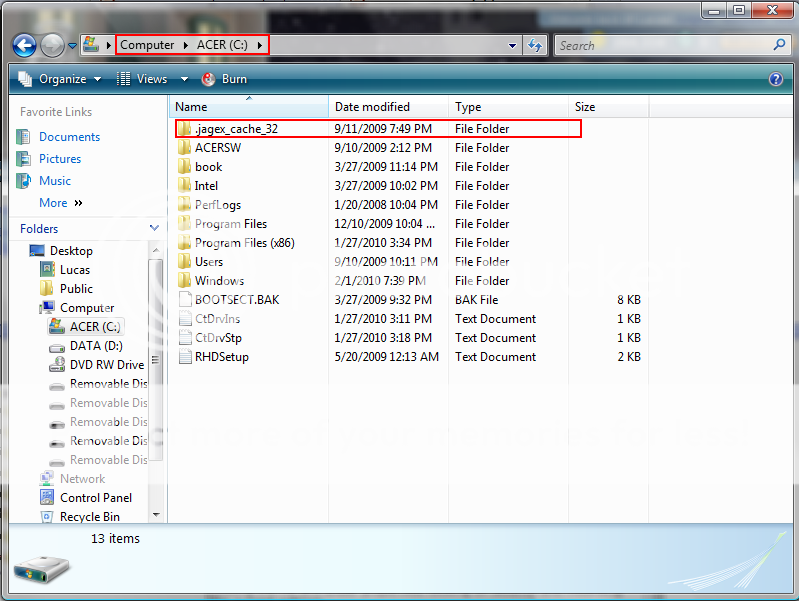Open the Help question mark icon
This screenshot has width=799, height=601.
775,79
